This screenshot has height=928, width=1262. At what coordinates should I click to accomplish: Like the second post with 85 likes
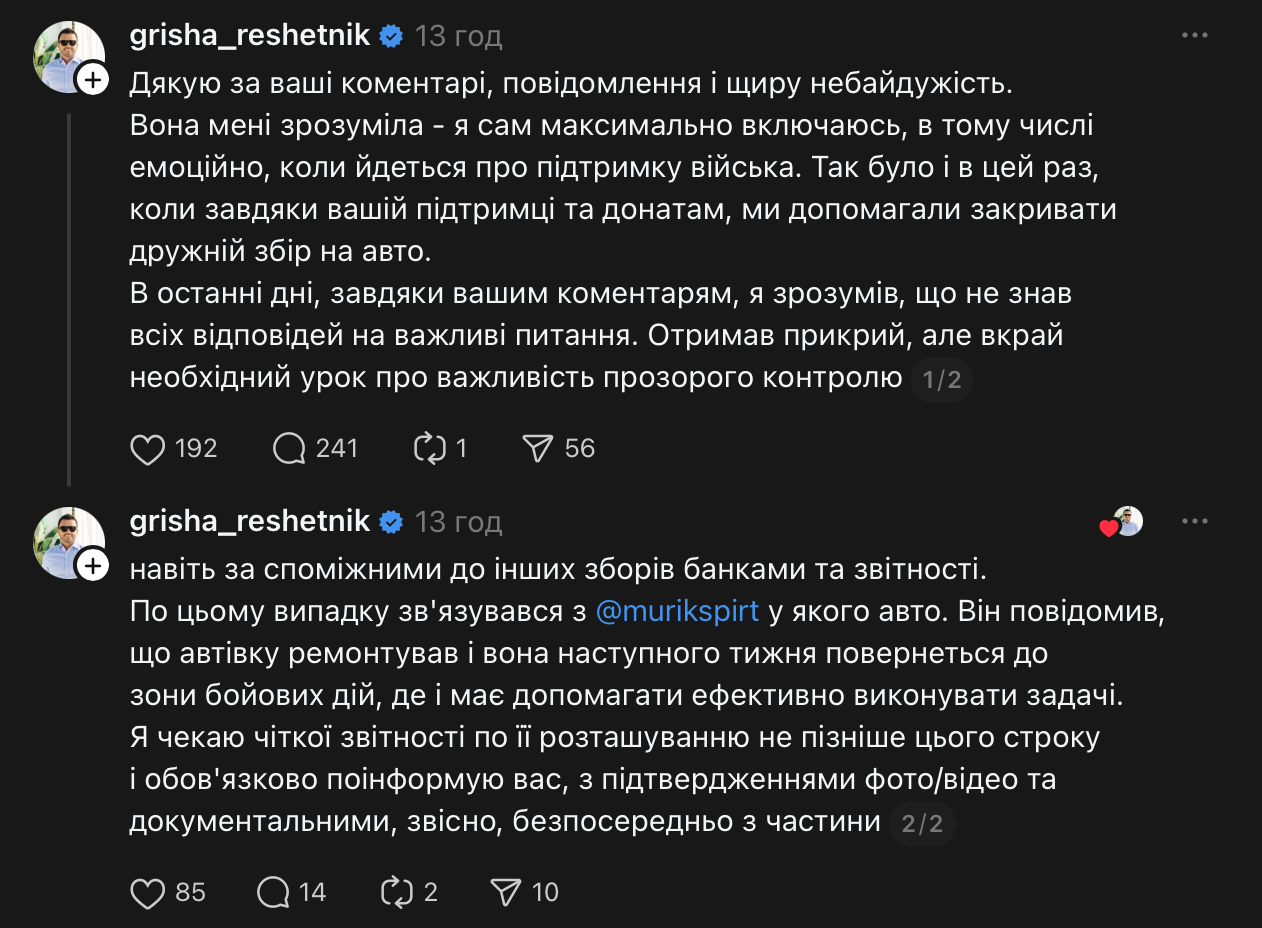pyautogui.click(x=148, y=892)
